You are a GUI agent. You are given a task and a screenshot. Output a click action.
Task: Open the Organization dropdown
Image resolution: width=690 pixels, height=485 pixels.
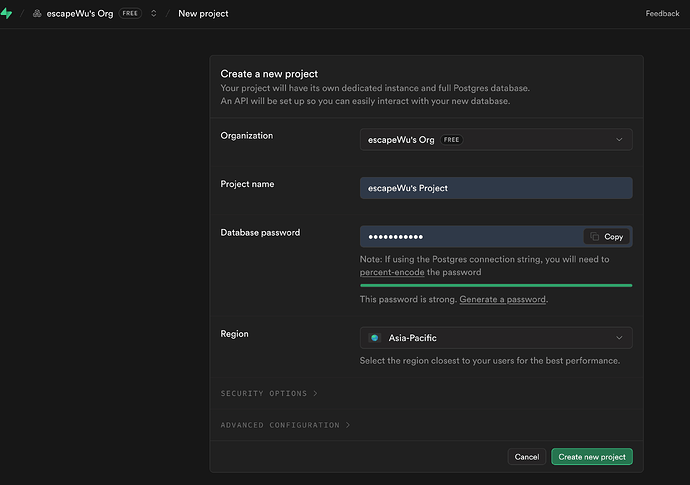click(x=496, y=140)
